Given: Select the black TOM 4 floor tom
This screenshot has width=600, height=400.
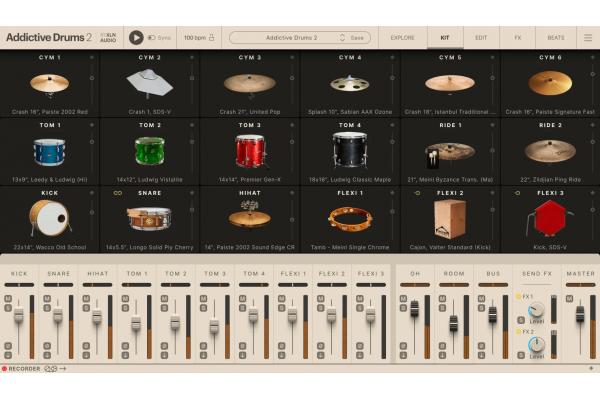Looking at the screenshot, I should 350,150.
